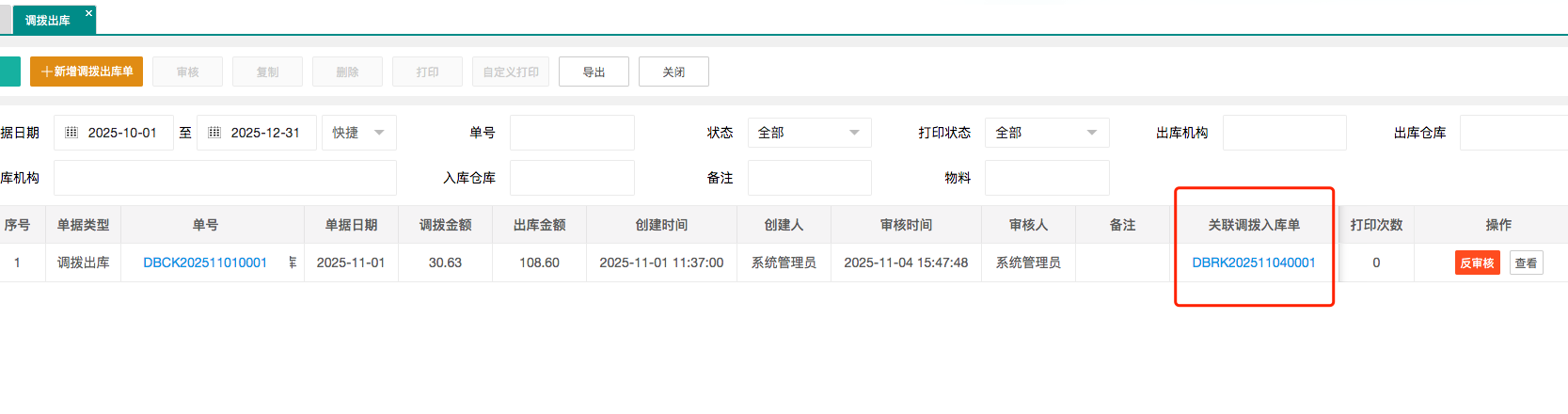Viewport: 1568px width, 414px height.
Task: Focus the 出库机构 input field
Action: pyautogui.click(x=1285, y=133)
